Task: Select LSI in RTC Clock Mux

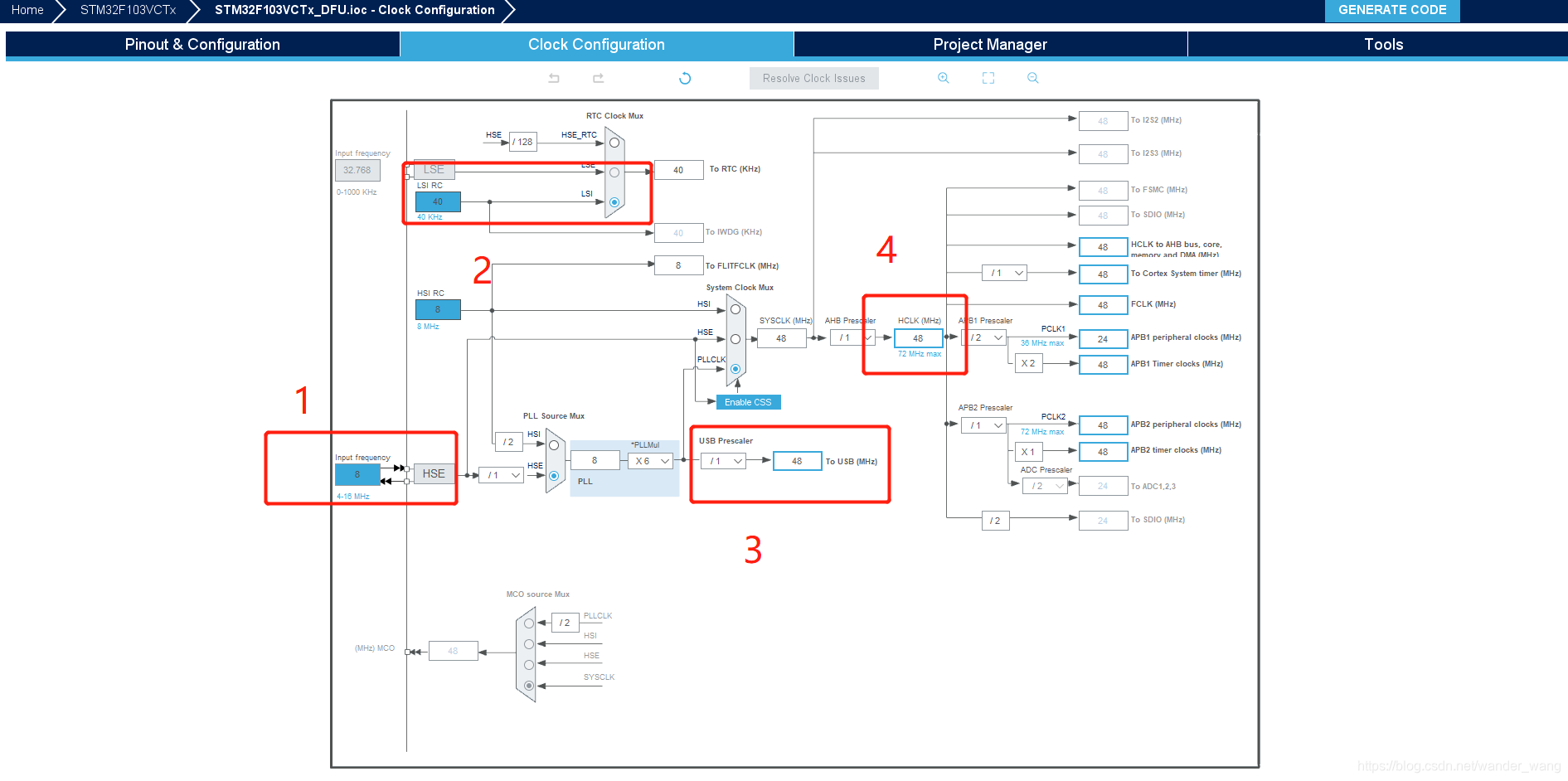Action: (x=614, y=202)
